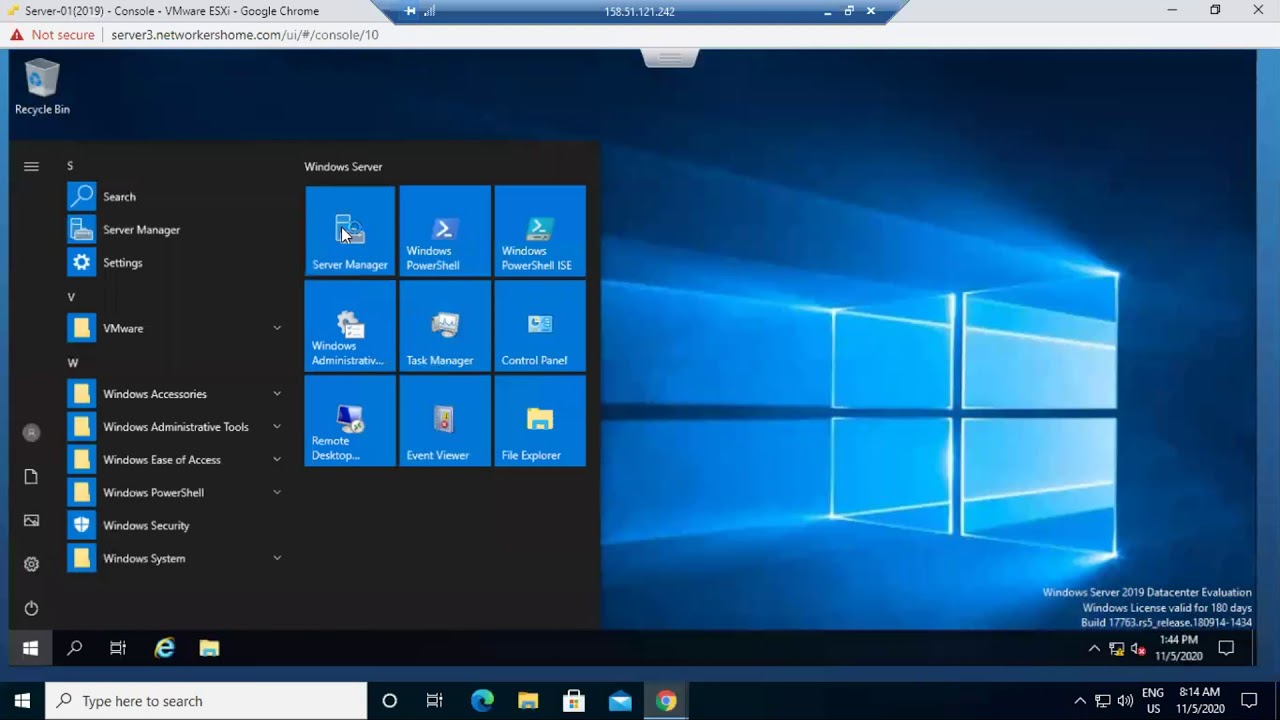Expand the Windows Administrative Tools folder
This screenshot has height=720, width=1280.
(x=177, y=427)
